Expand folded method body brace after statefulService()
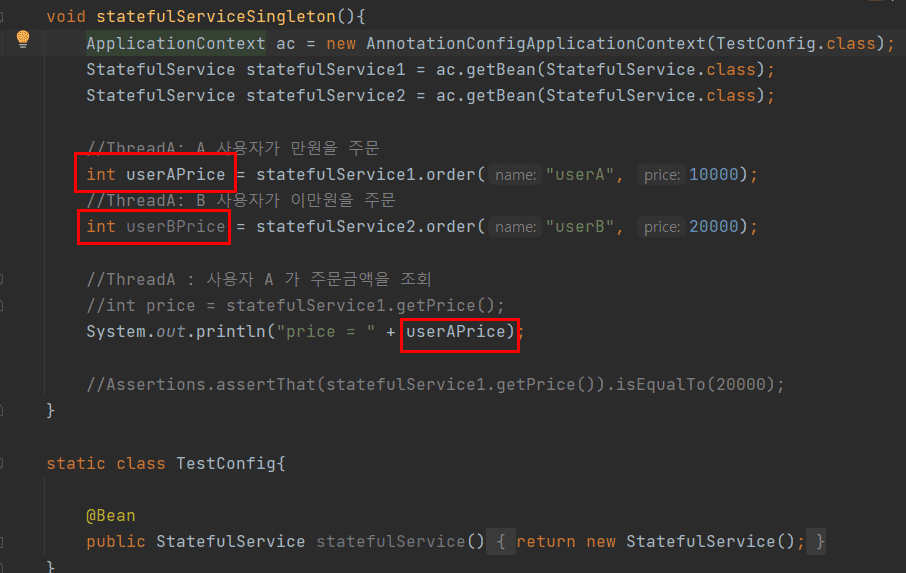The image size is (906, 573). click(501, 542)
